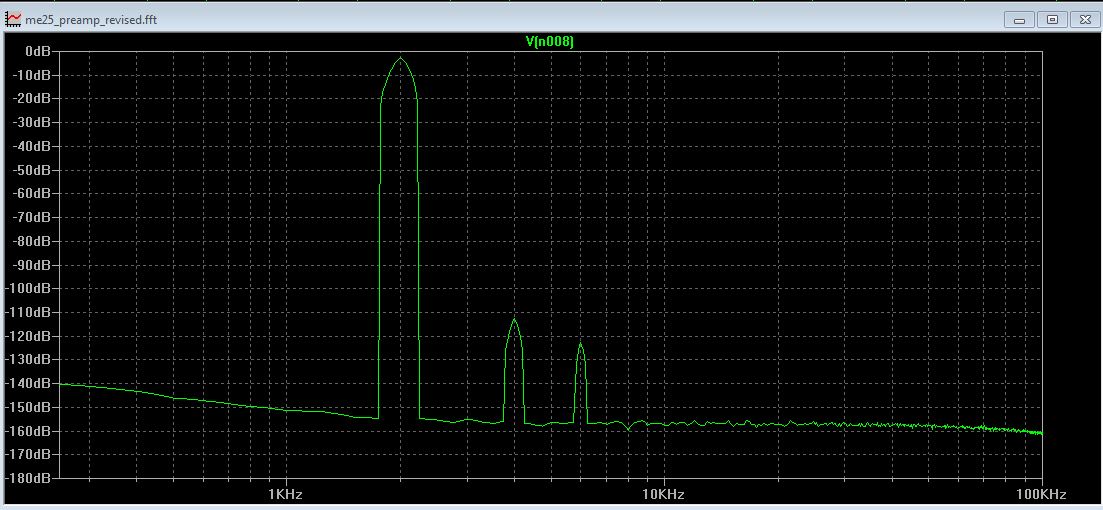Maximize the FFT plot window
Image resolution: width=1103 pixels, height=510 pixels.
click(1052, 20)
